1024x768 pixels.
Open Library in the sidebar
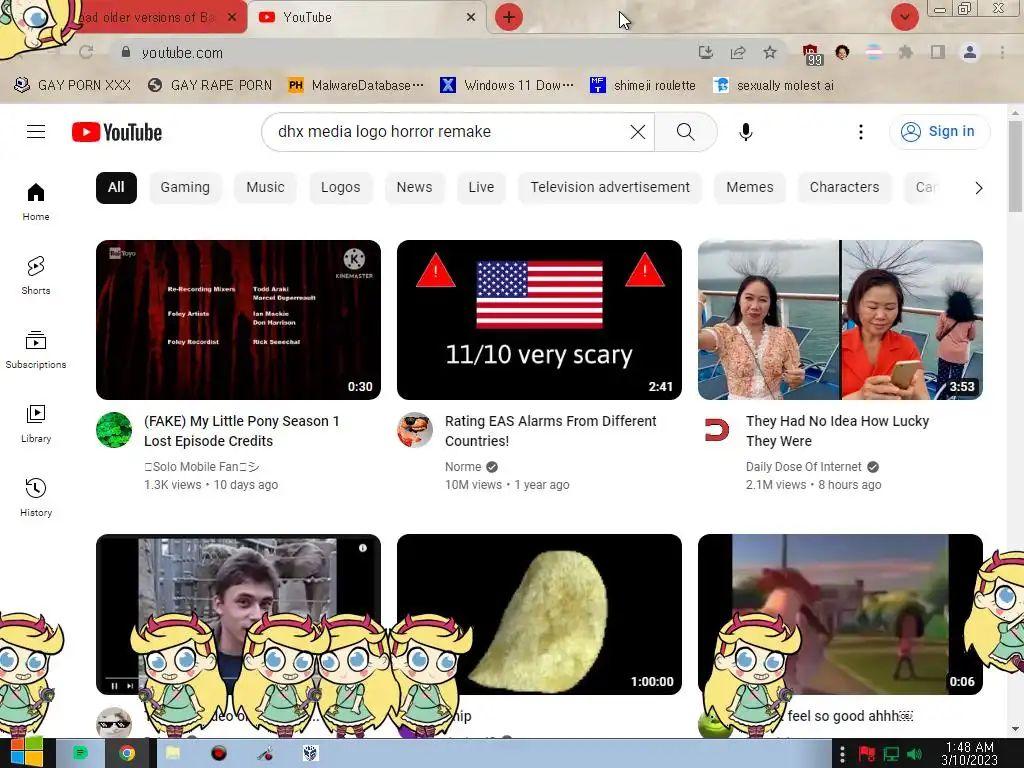coord(36,424)
